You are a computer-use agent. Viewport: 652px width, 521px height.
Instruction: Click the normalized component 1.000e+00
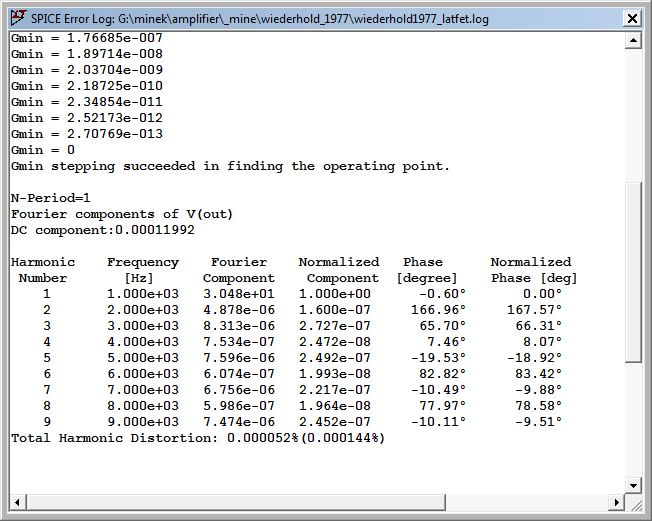coord(335,294)
